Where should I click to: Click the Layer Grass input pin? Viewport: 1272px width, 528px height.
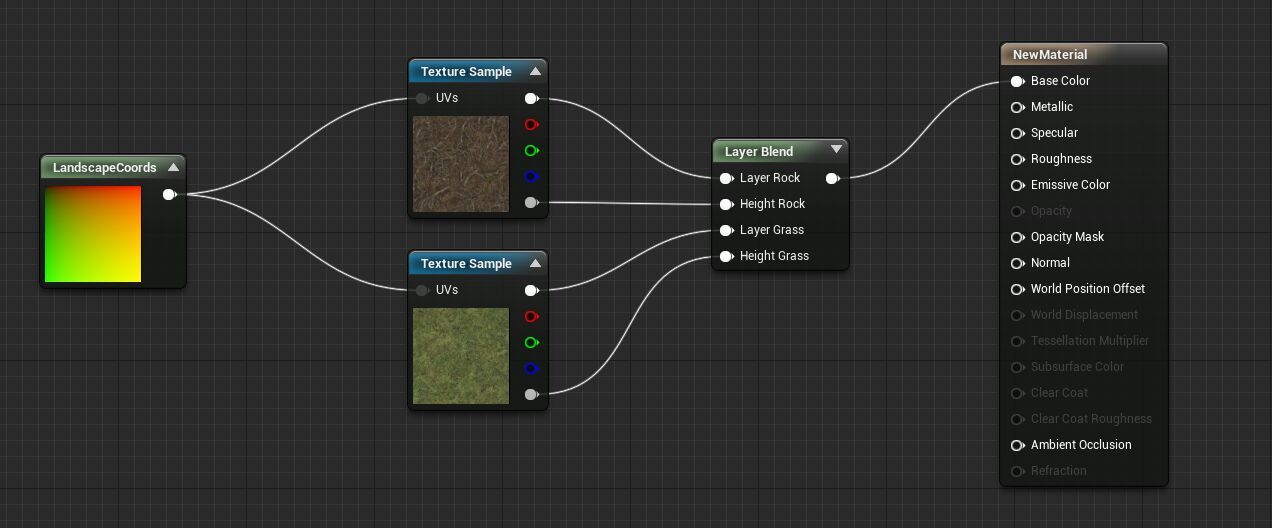pyautogui.click(x=727, y=230)
